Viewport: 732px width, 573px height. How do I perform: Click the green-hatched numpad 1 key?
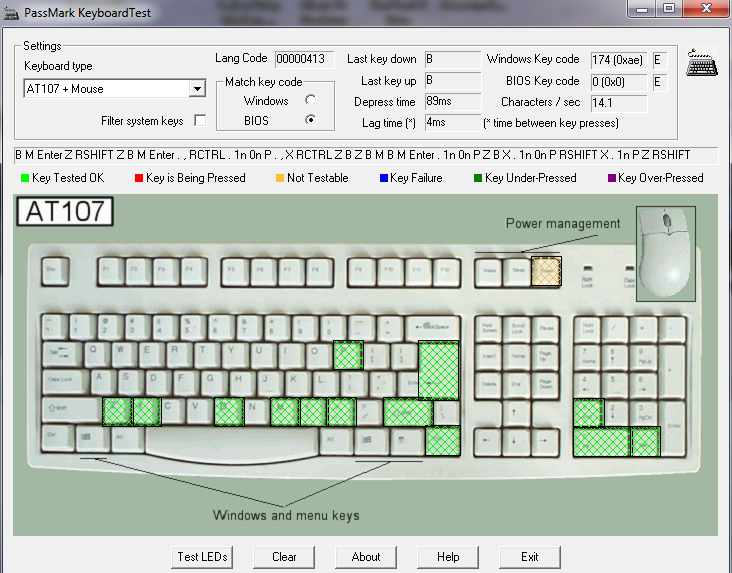(588, 413)
